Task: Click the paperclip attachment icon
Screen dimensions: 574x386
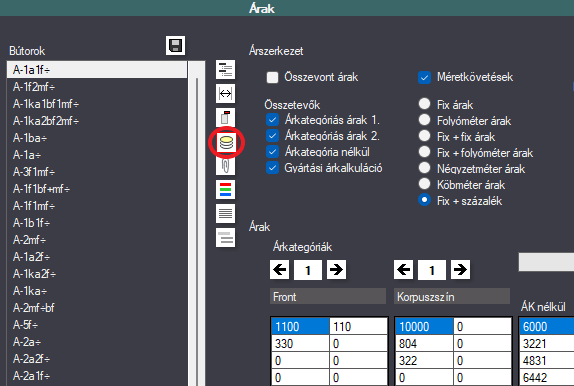Action: pyautogui.click(x=226, y=166)
